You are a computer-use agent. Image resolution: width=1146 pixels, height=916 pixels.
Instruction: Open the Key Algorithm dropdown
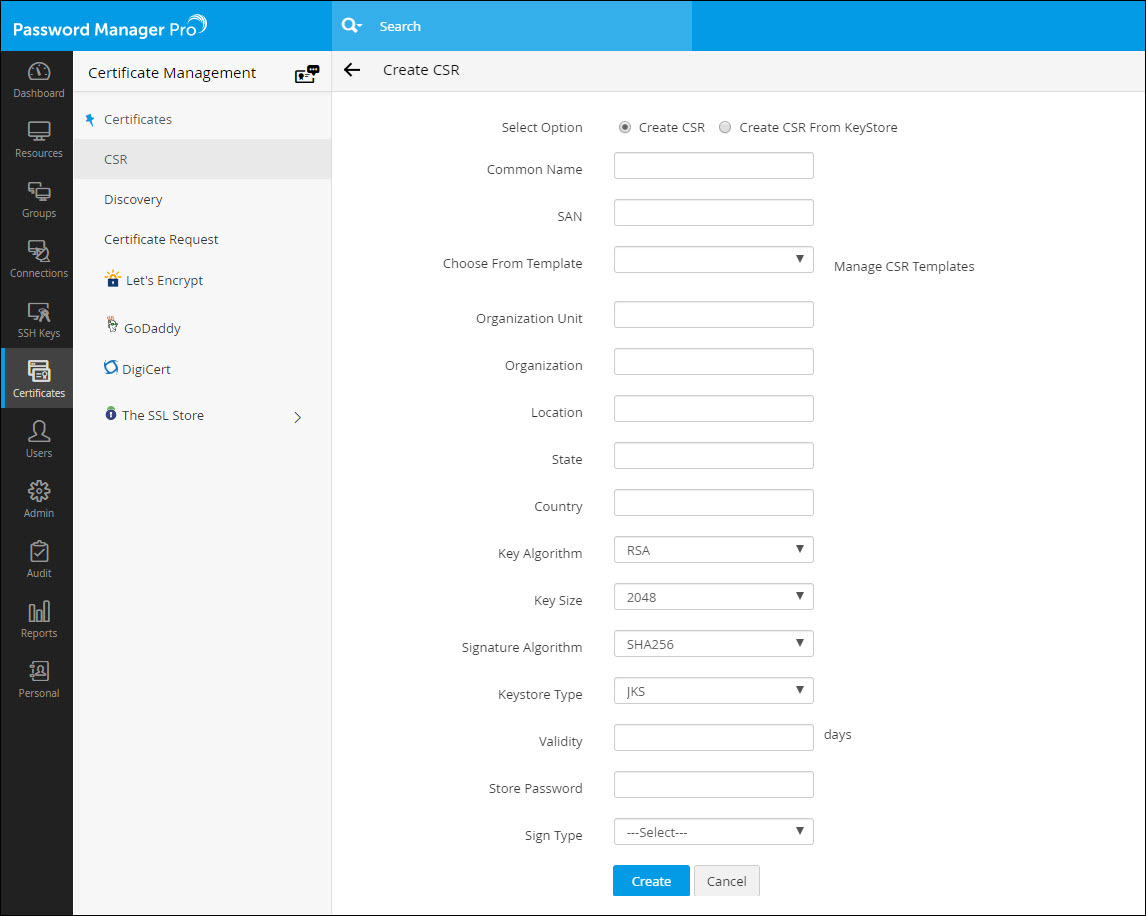[713, 549]
